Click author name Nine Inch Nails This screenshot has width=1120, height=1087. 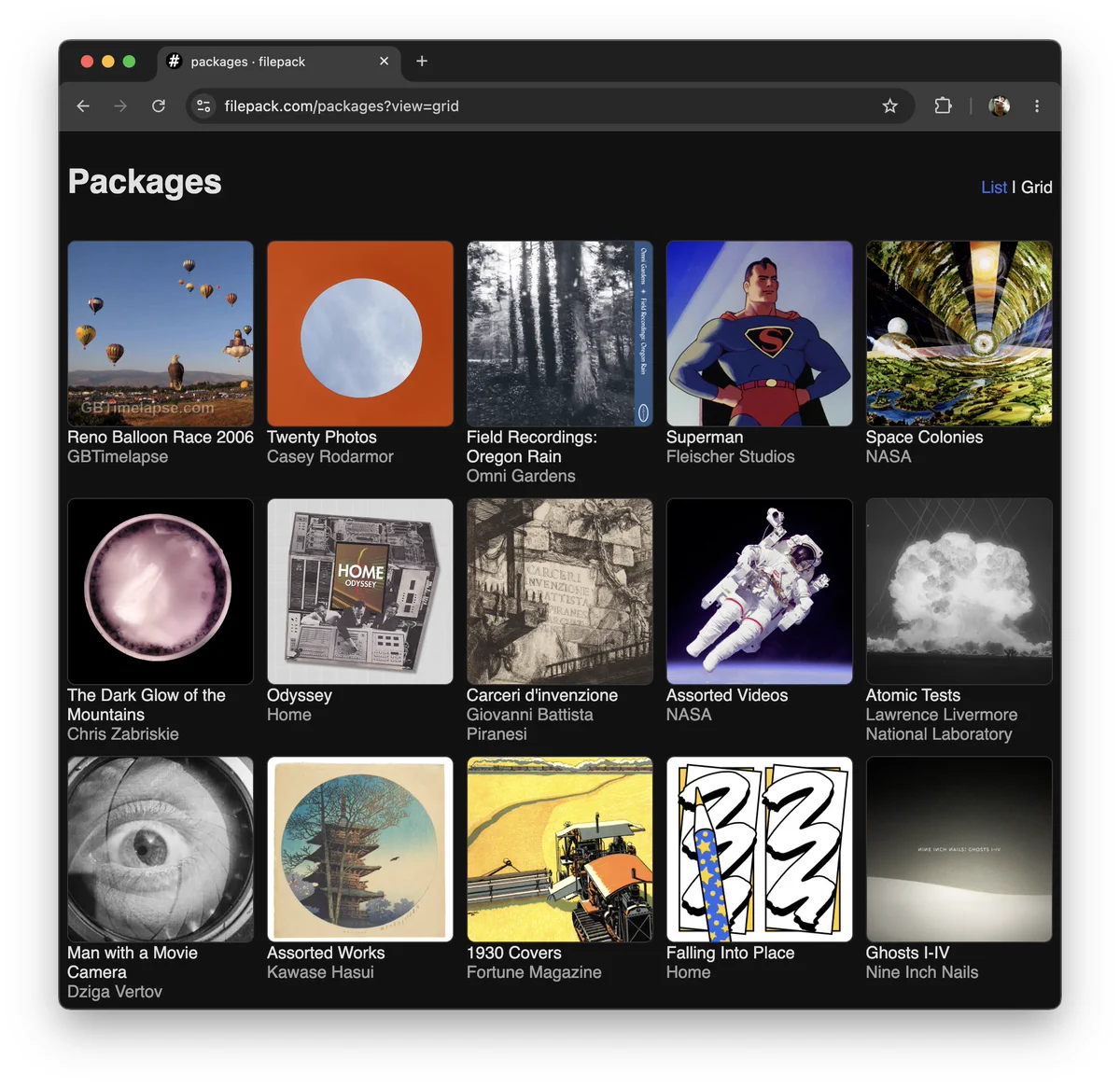[x=922, y=972]
